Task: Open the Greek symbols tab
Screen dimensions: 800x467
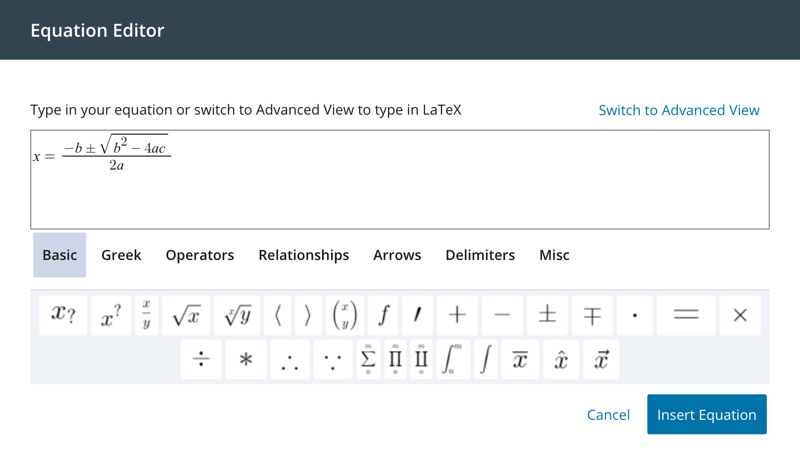Action: tap(121, 255)
